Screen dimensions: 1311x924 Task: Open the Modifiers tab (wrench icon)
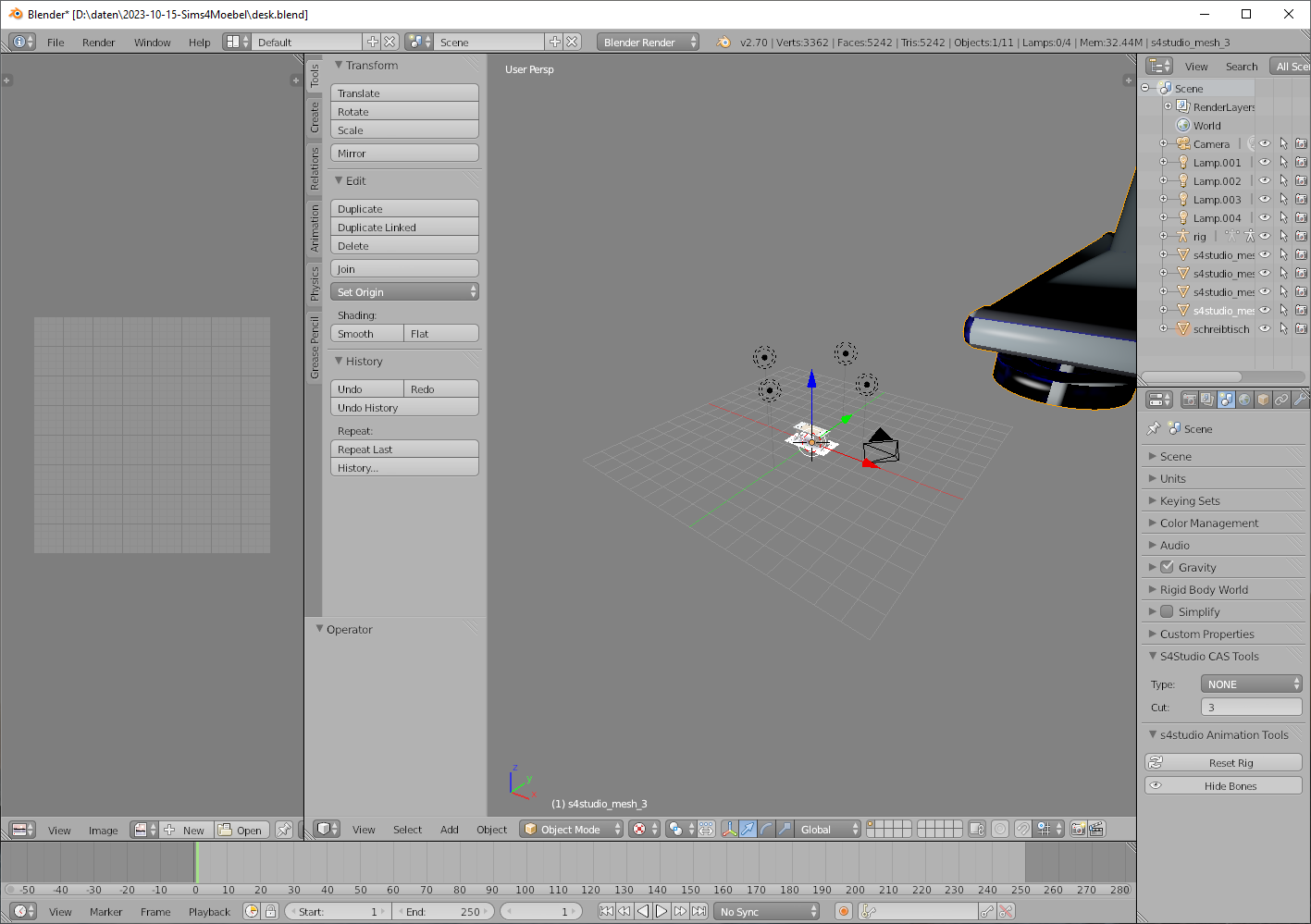1301,400
